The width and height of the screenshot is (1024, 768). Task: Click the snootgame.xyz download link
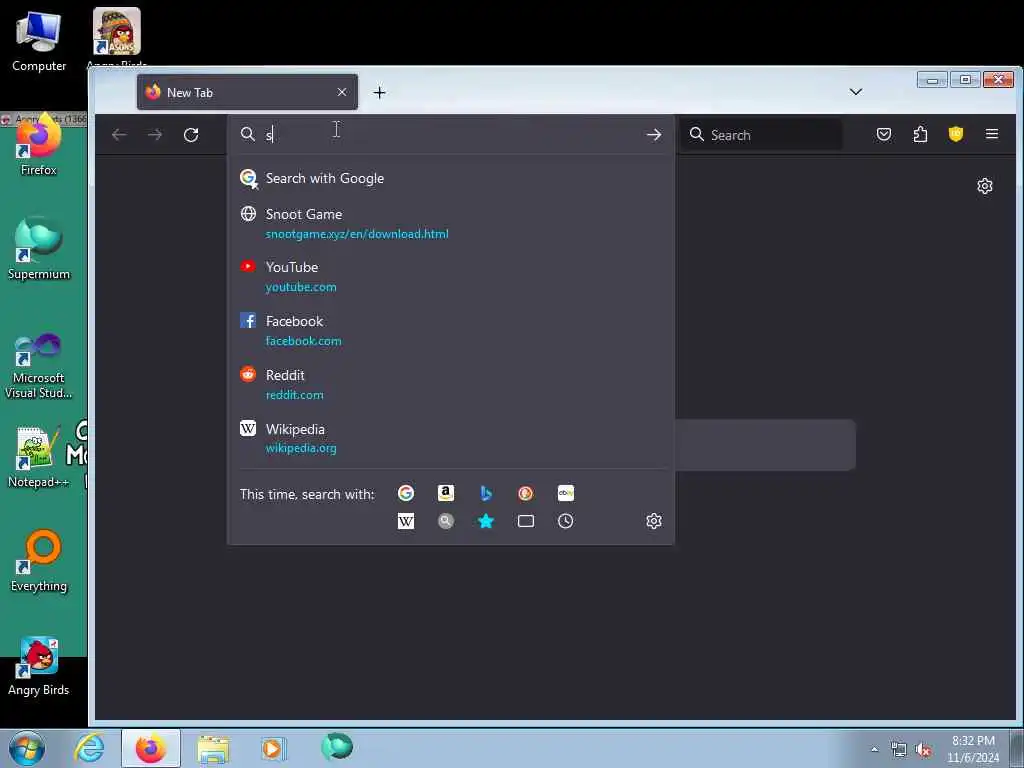(357, 234)
